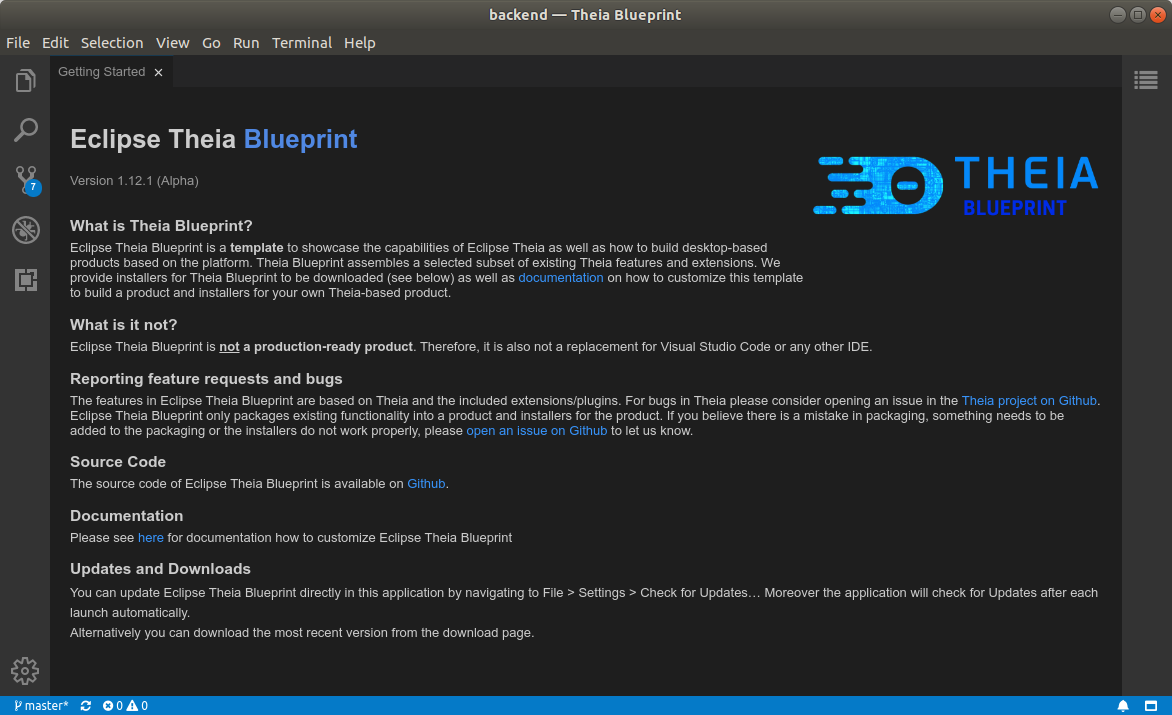Open the File menu

pos(18,43)
